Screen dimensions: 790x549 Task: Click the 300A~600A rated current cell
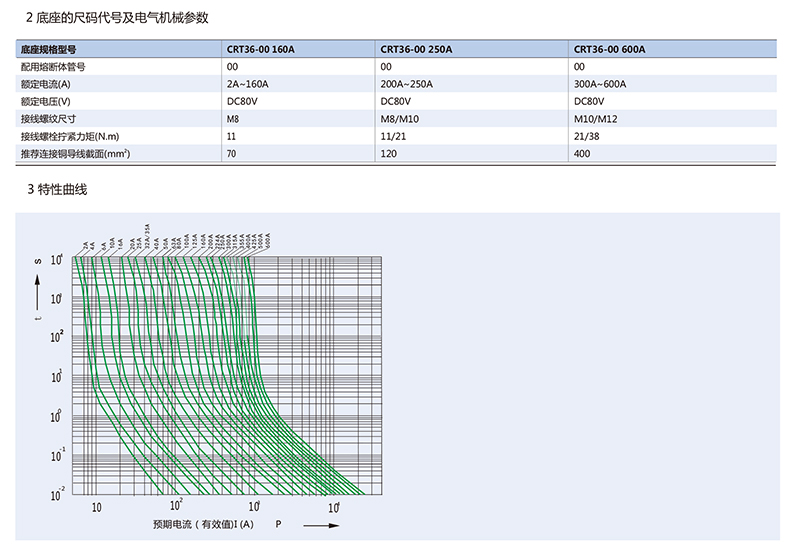coord(600,83)
